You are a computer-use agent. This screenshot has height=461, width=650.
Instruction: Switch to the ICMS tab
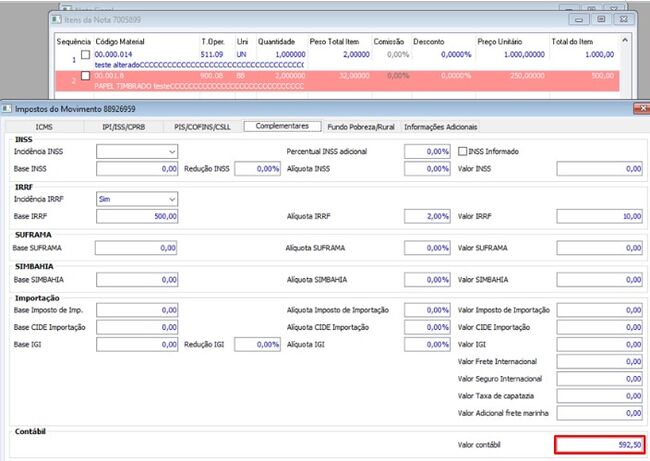44,127
